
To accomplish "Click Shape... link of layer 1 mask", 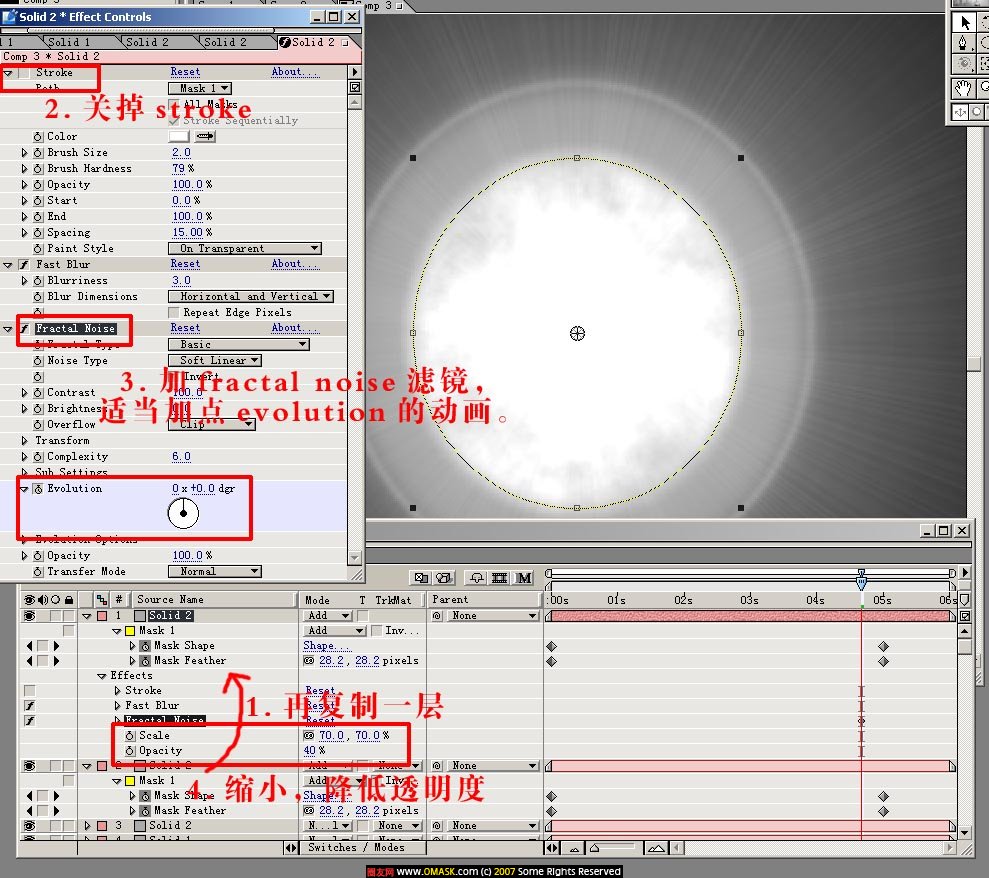I will pos(327,646).
